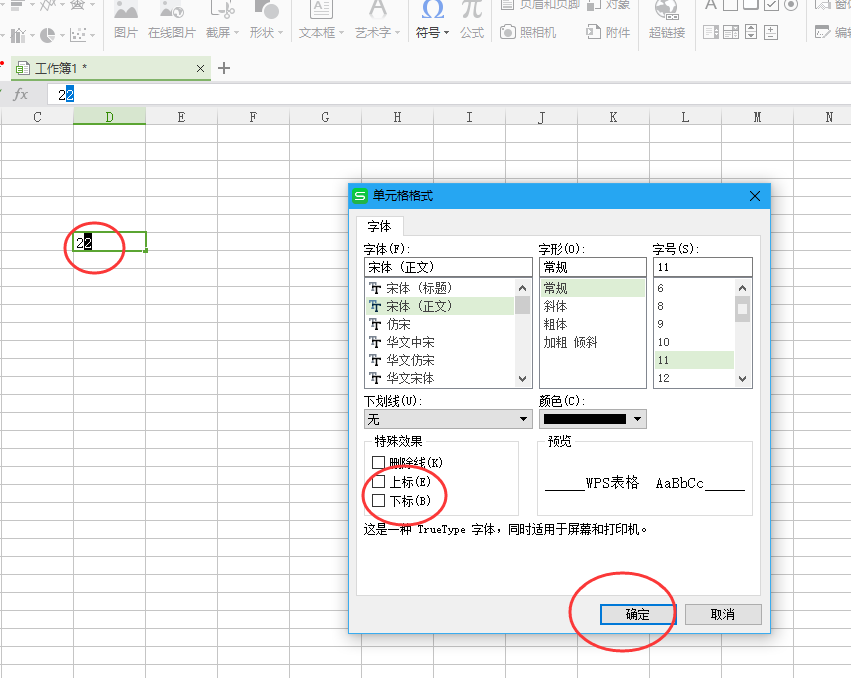Switch to the 字体 tab in the dialog
This screenshot has height=678, width=851.
[x=380, y=226]
